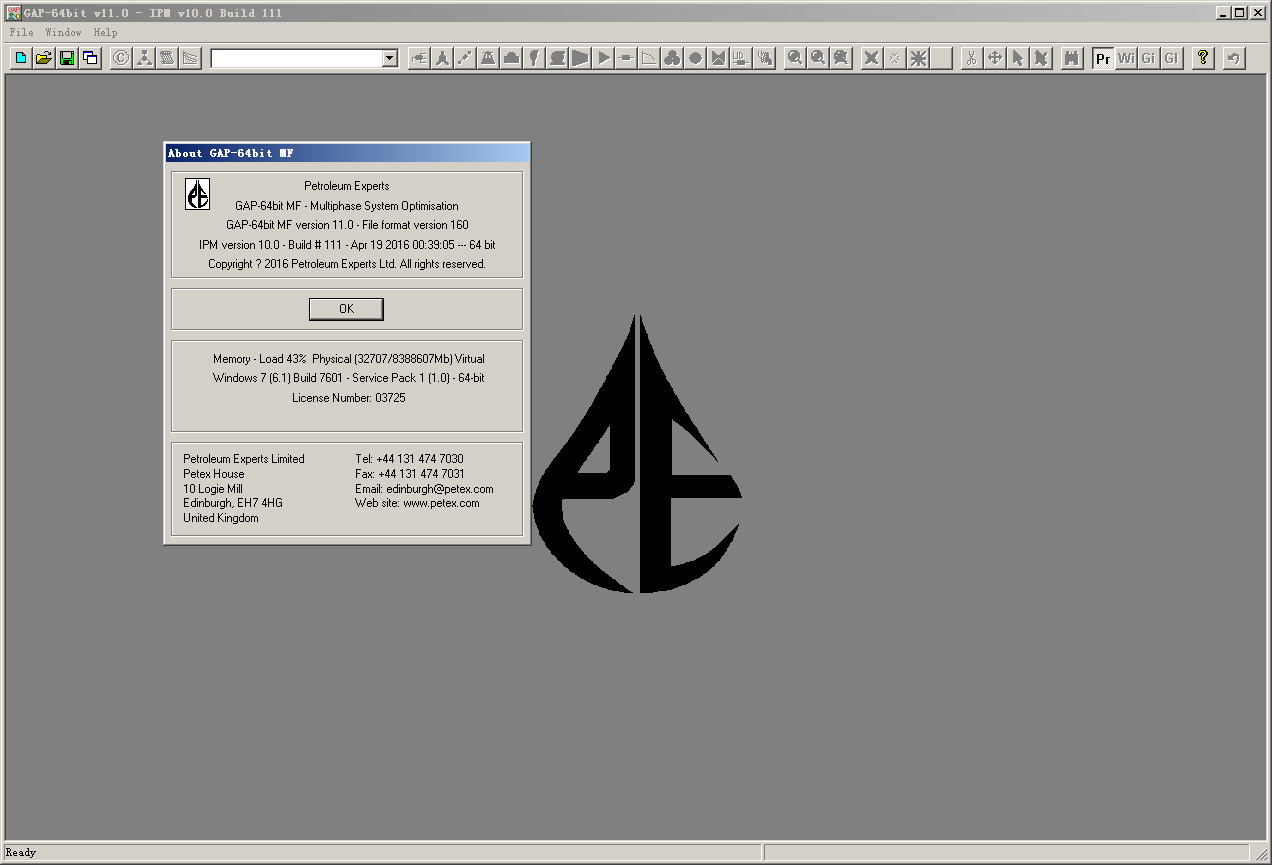Click the 'License Number: 03725' text

pos(348,398)
